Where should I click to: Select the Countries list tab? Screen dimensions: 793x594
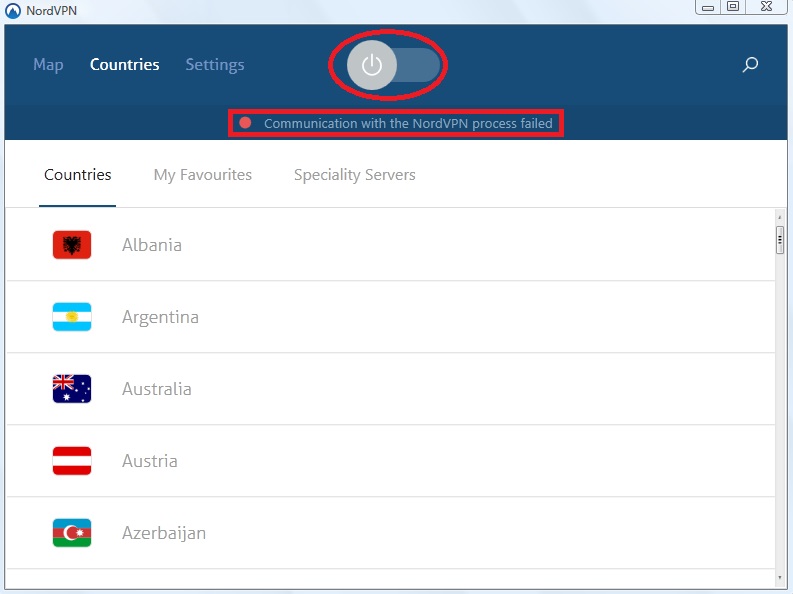pyautogui.click(x=77, y=174)
